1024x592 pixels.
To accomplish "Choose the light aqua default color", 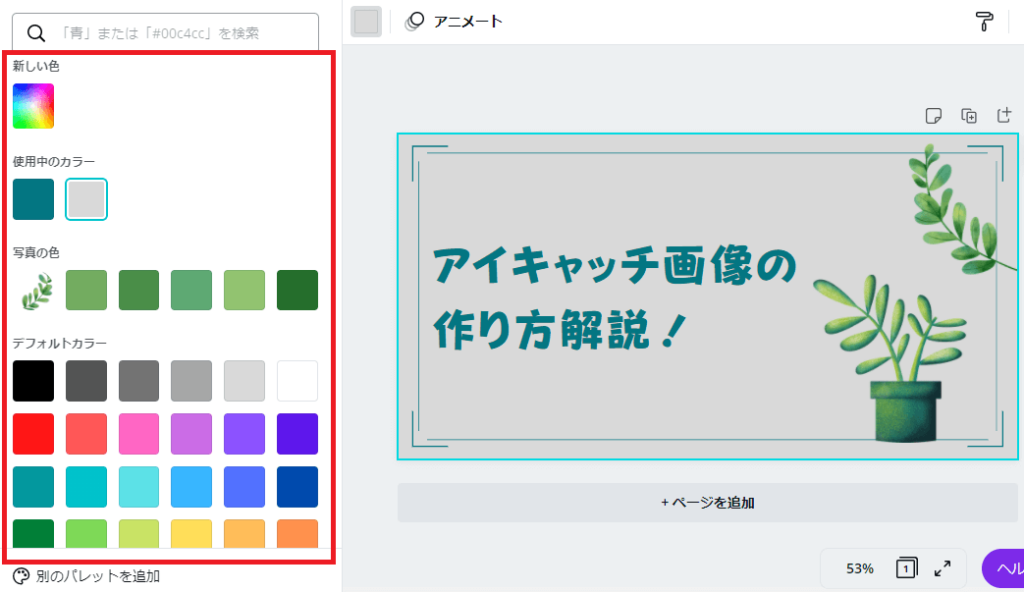I will coord(138,487).
